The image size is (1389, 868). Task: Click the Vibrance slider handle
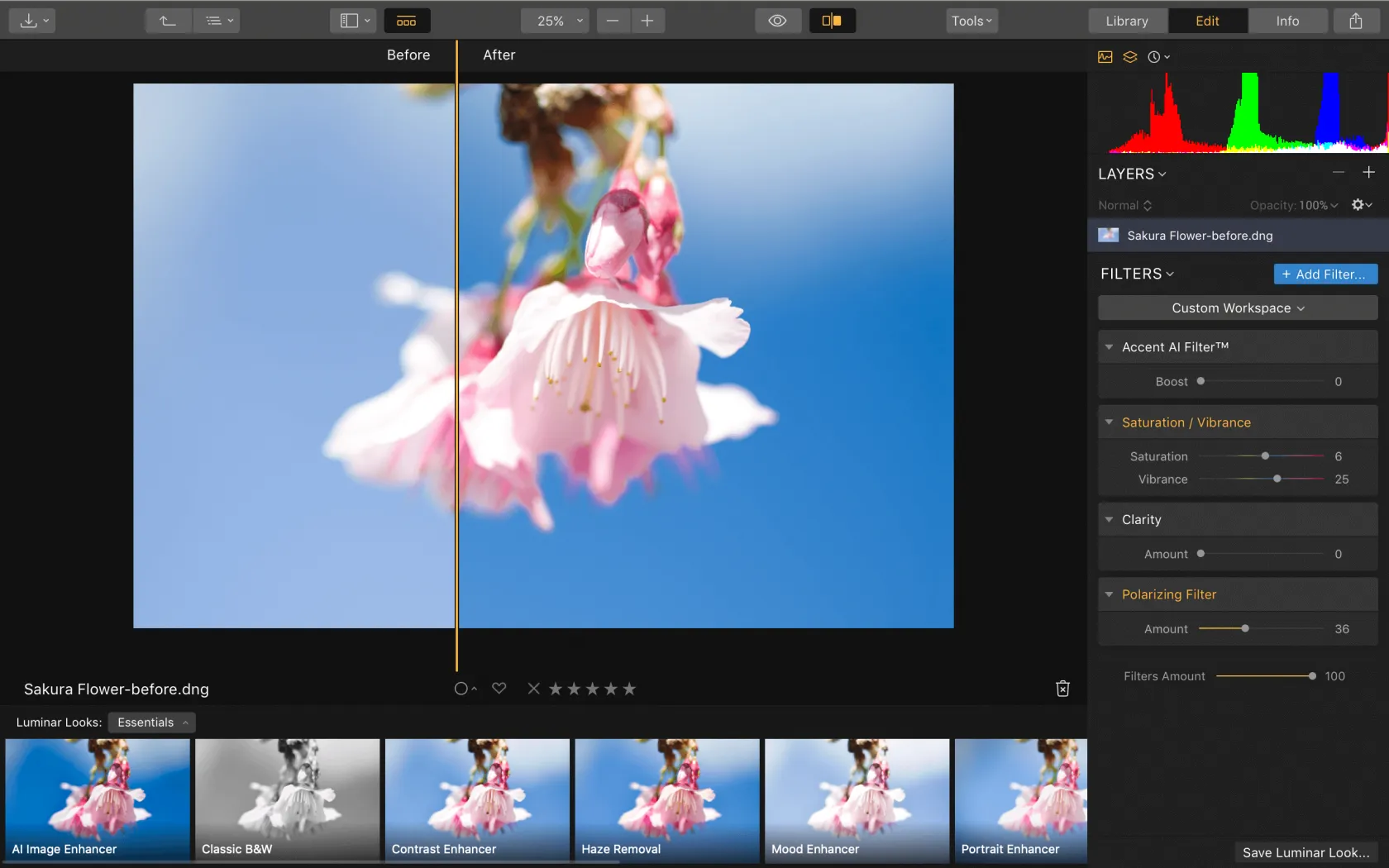click(x=1277, y=479)
